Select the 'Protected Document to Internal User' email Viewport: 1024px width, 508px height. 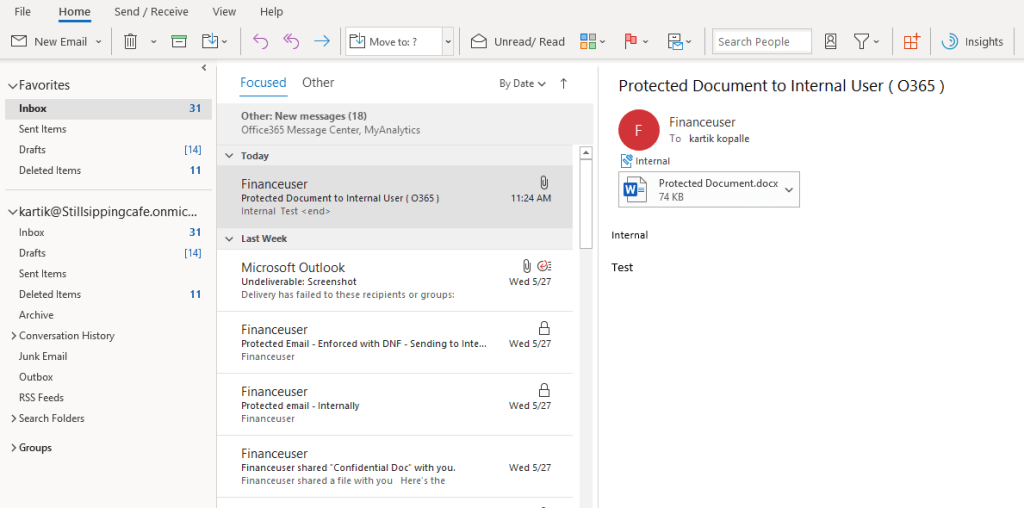(x=395, y=197)
